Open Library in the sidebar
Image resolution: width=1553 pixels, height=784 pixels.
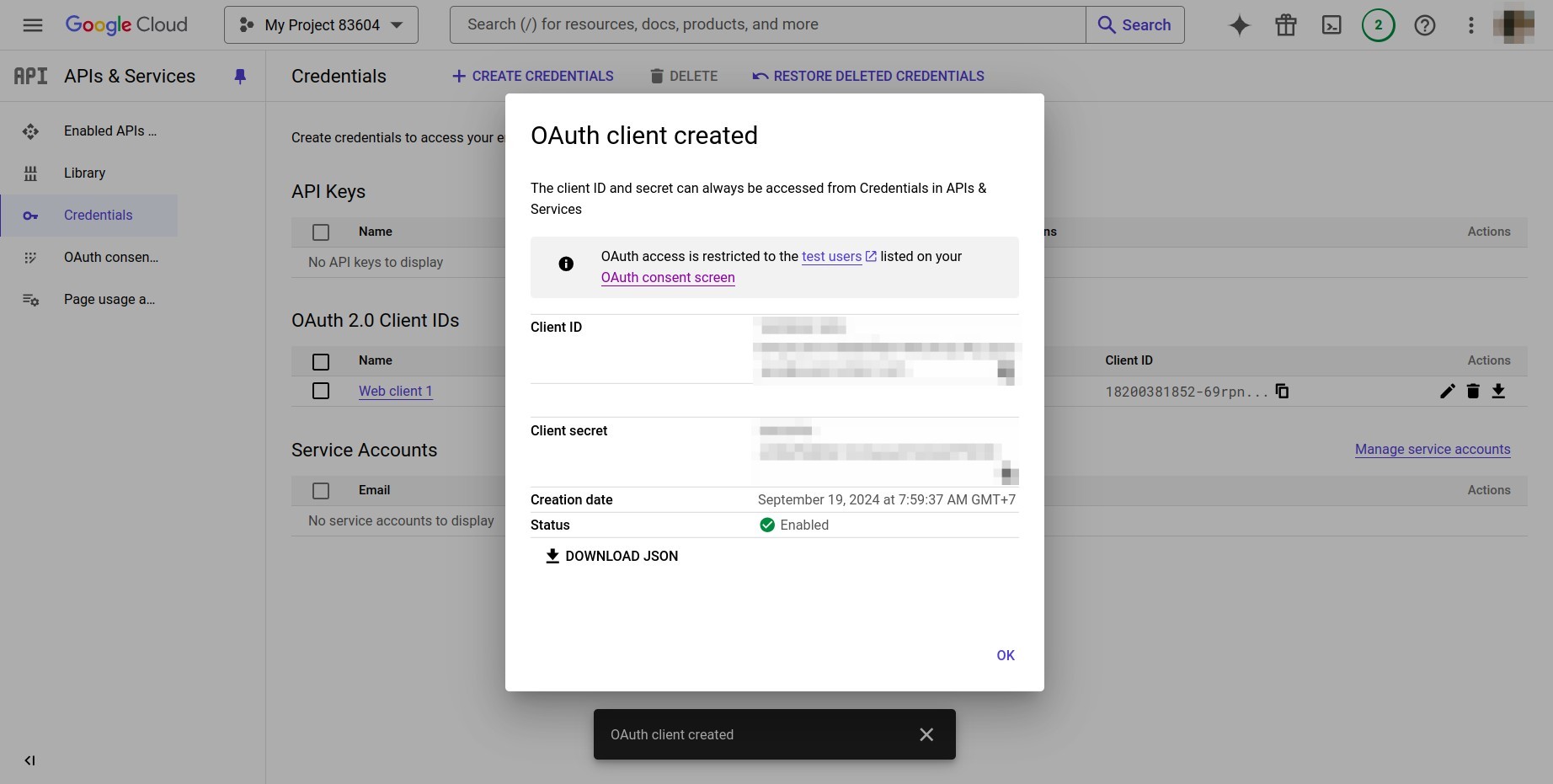click(x=84, y=173)
